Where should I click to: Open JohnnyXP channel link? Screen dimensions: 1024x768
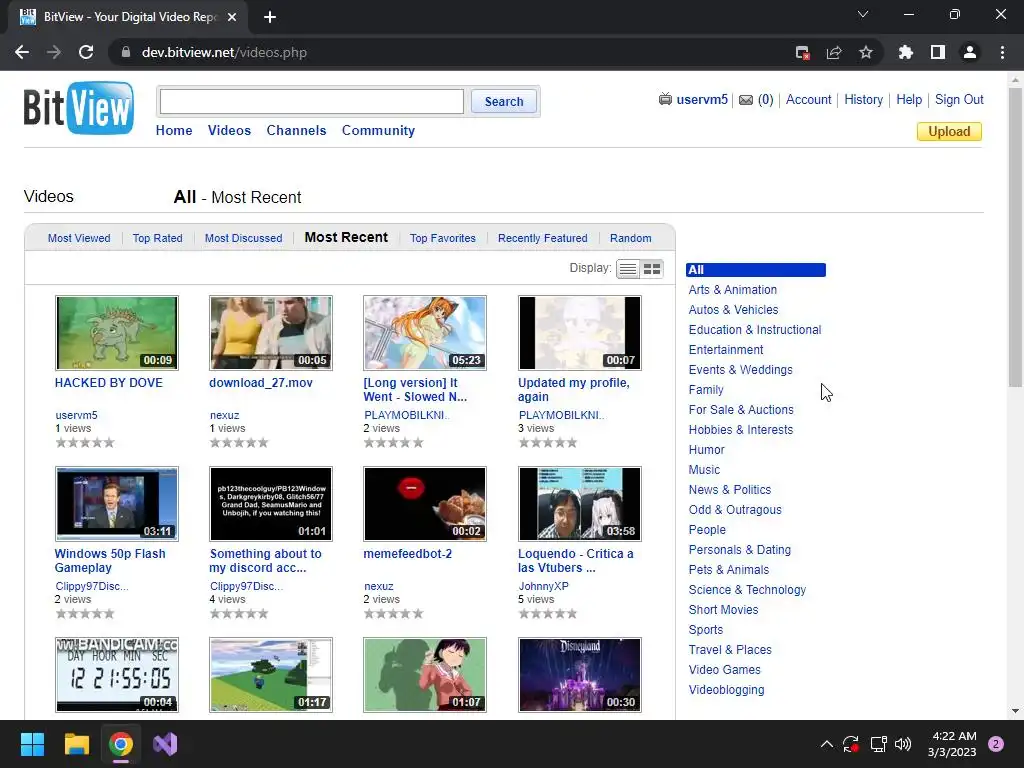point(543,586)
